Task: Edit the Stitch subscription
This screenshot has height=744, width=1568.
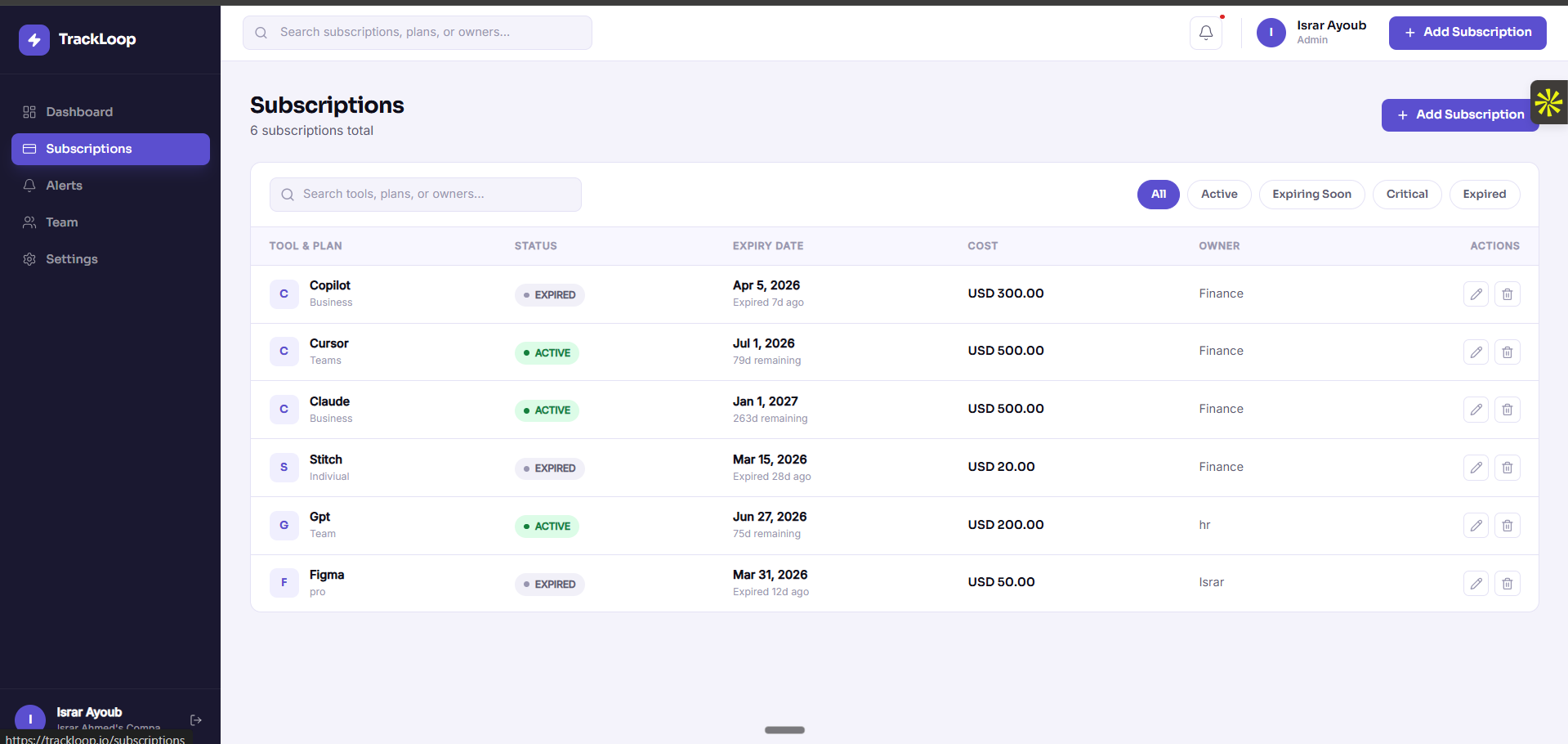Action: pos(1476,468)
